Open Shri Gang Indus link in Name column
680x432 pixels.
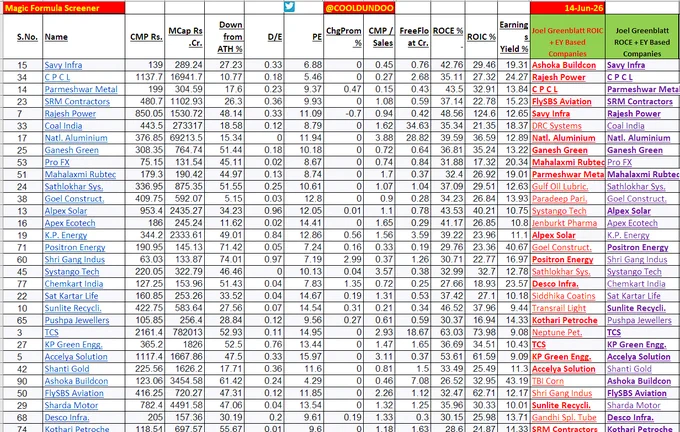click(75, 259)
